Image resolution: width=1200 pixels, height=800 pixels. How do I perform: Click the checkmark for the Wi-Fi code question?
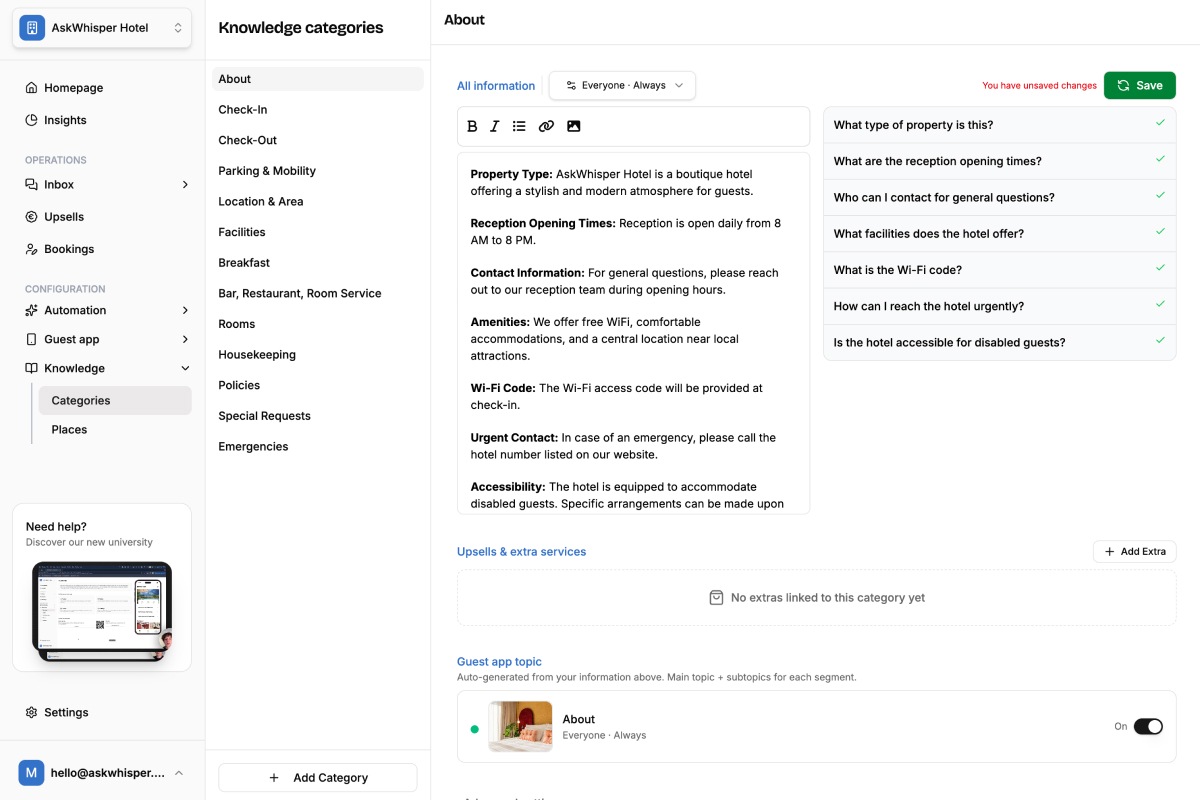click(x=1160, y=268)
